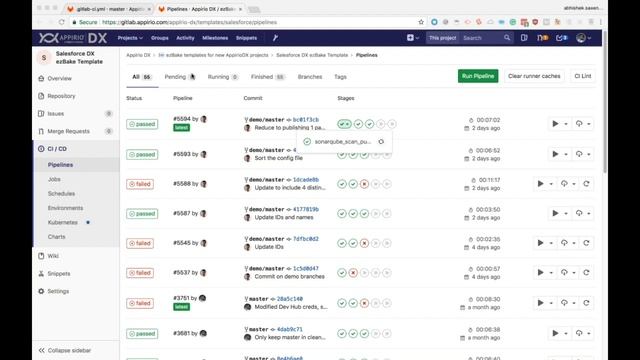Click the Run Pipeline button
640x360 pixels.
[478, 76]
